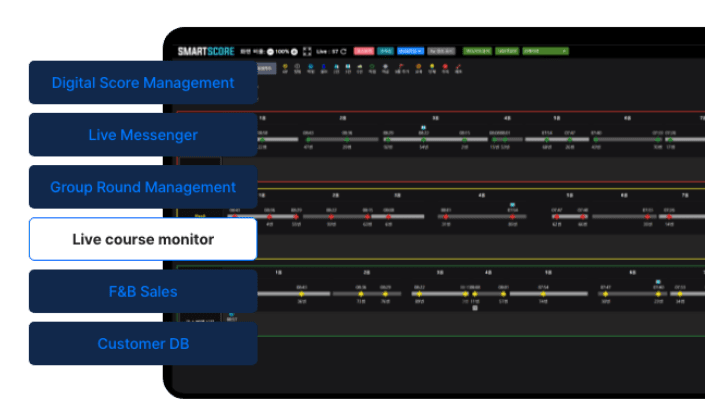
Task: Decrease screen ratio with minus icon
Action: 270,51
